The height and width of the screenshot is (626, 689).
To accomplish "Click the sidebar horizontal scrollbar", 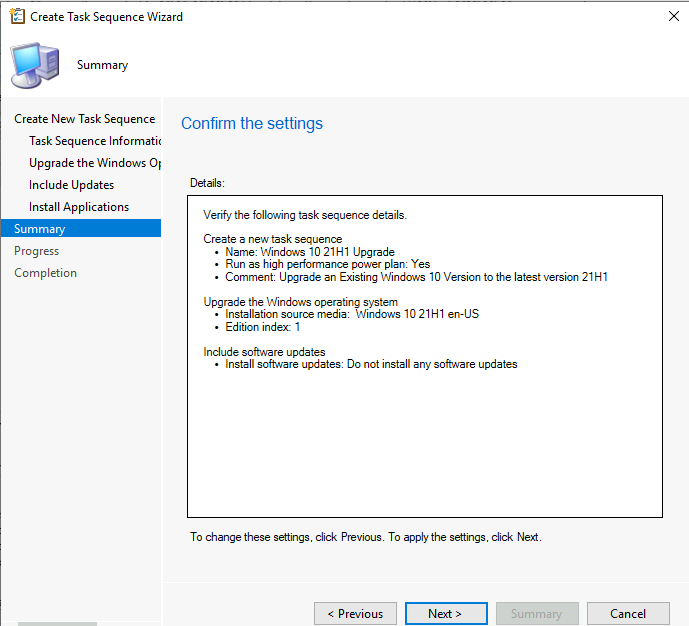I will [57, 624].
